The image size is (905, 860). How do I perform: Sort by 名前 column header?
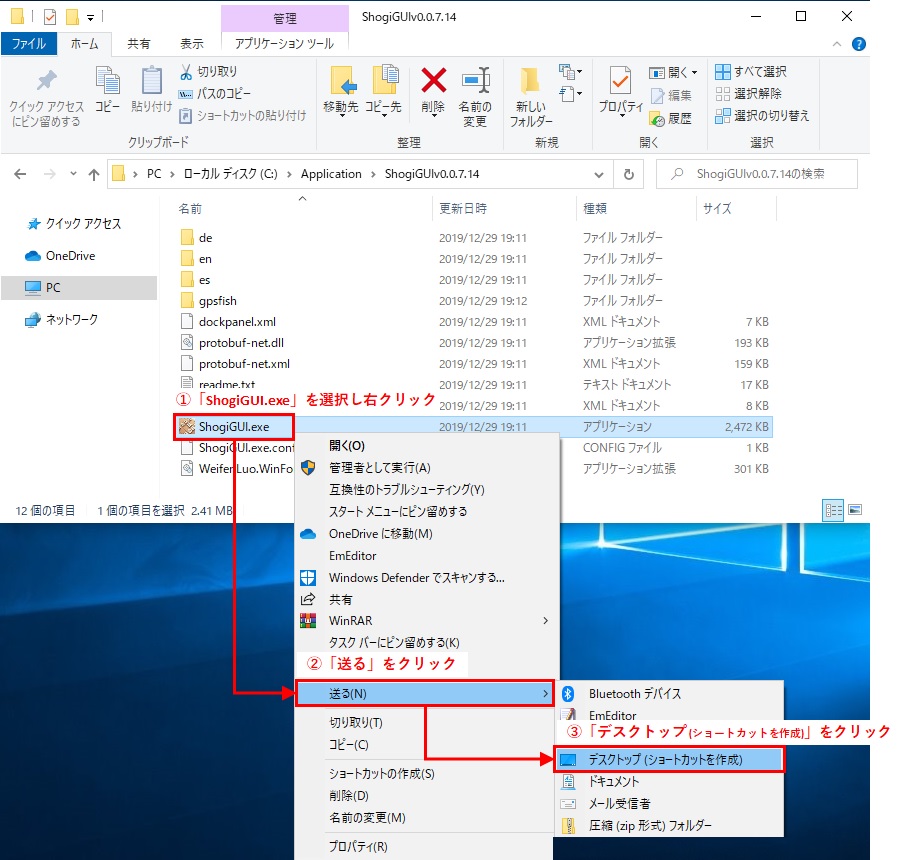click(190, 208)
